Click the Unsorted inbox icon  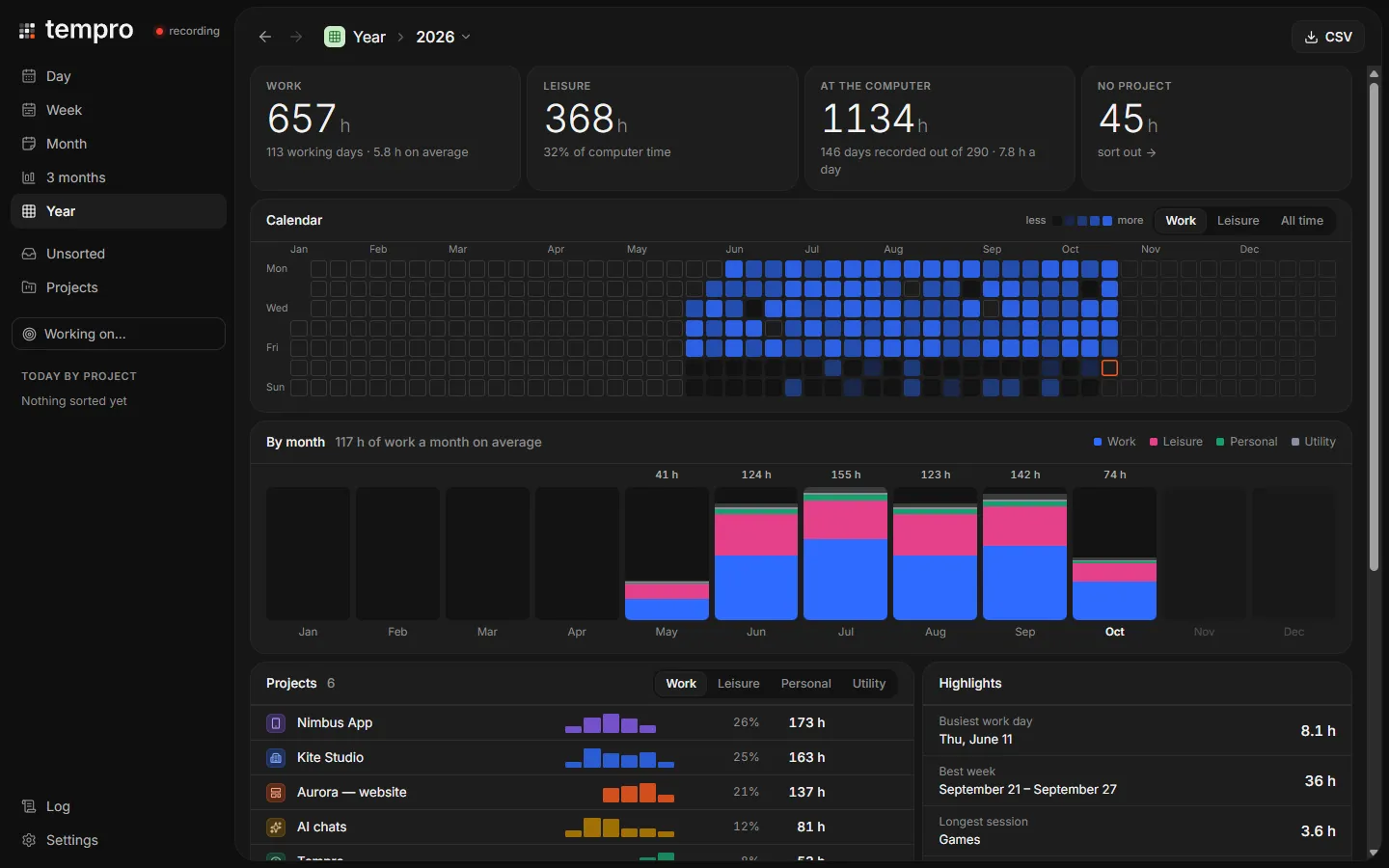29,254
